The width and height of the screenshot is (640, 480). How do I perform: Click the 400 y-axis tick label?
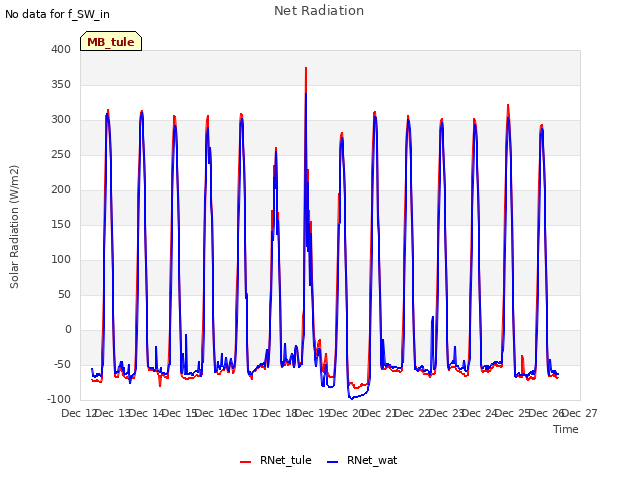coord(61,49)
